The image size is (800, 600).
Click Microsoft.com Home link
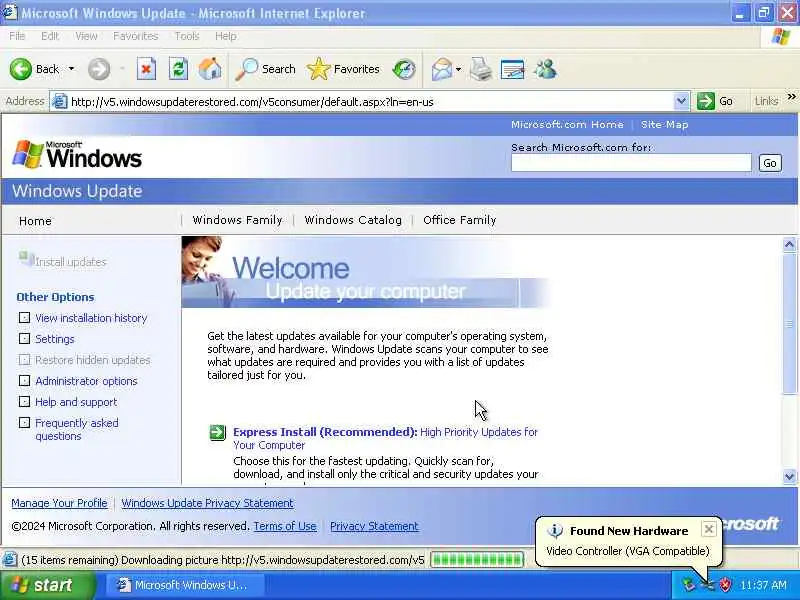(x=567, y=124)
